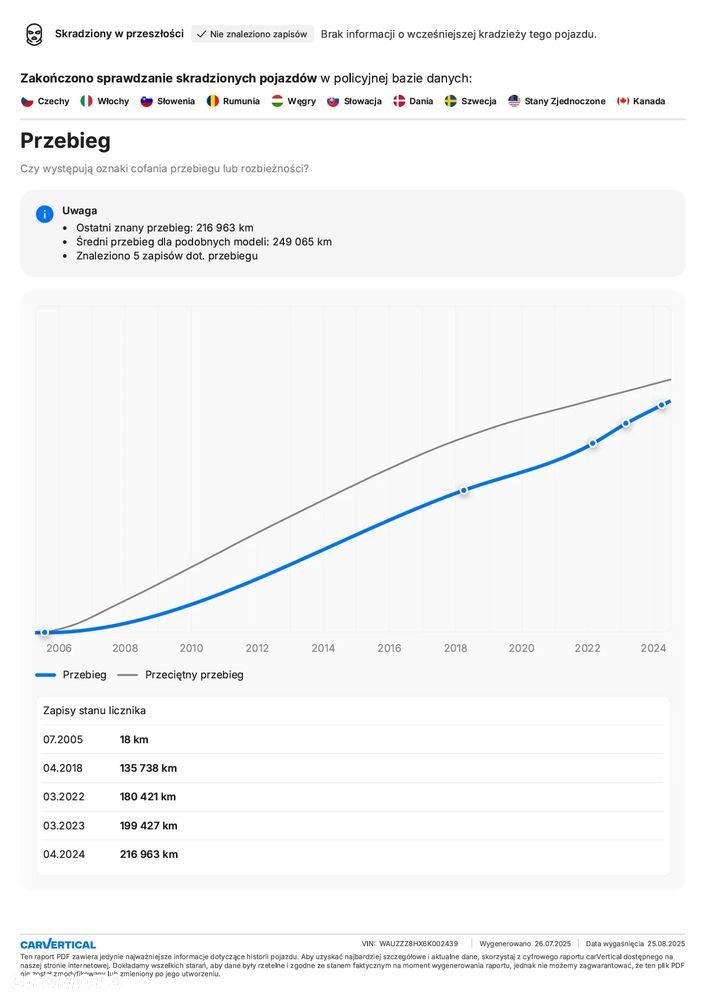This screenshot has height=999, width=707.
Task: Click the first 2005 mileage data point
Action: coord(44,632)
